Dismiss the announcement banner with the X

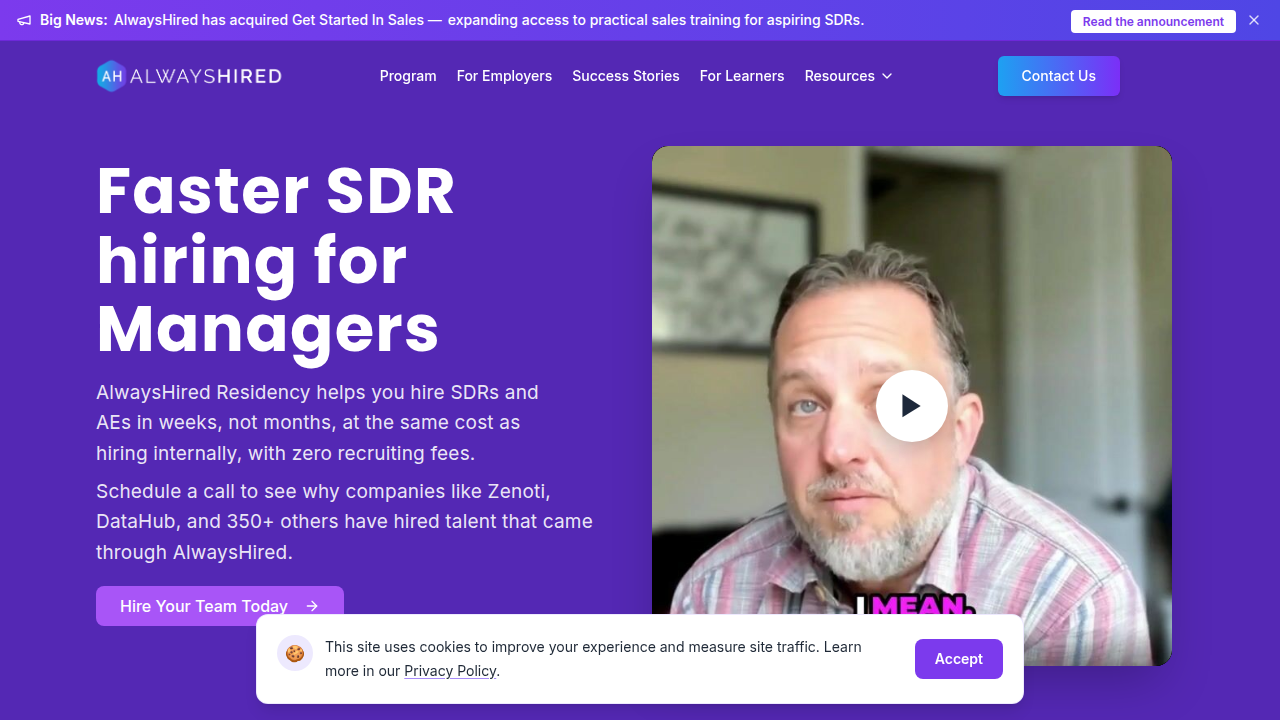tap(1254, 20)
